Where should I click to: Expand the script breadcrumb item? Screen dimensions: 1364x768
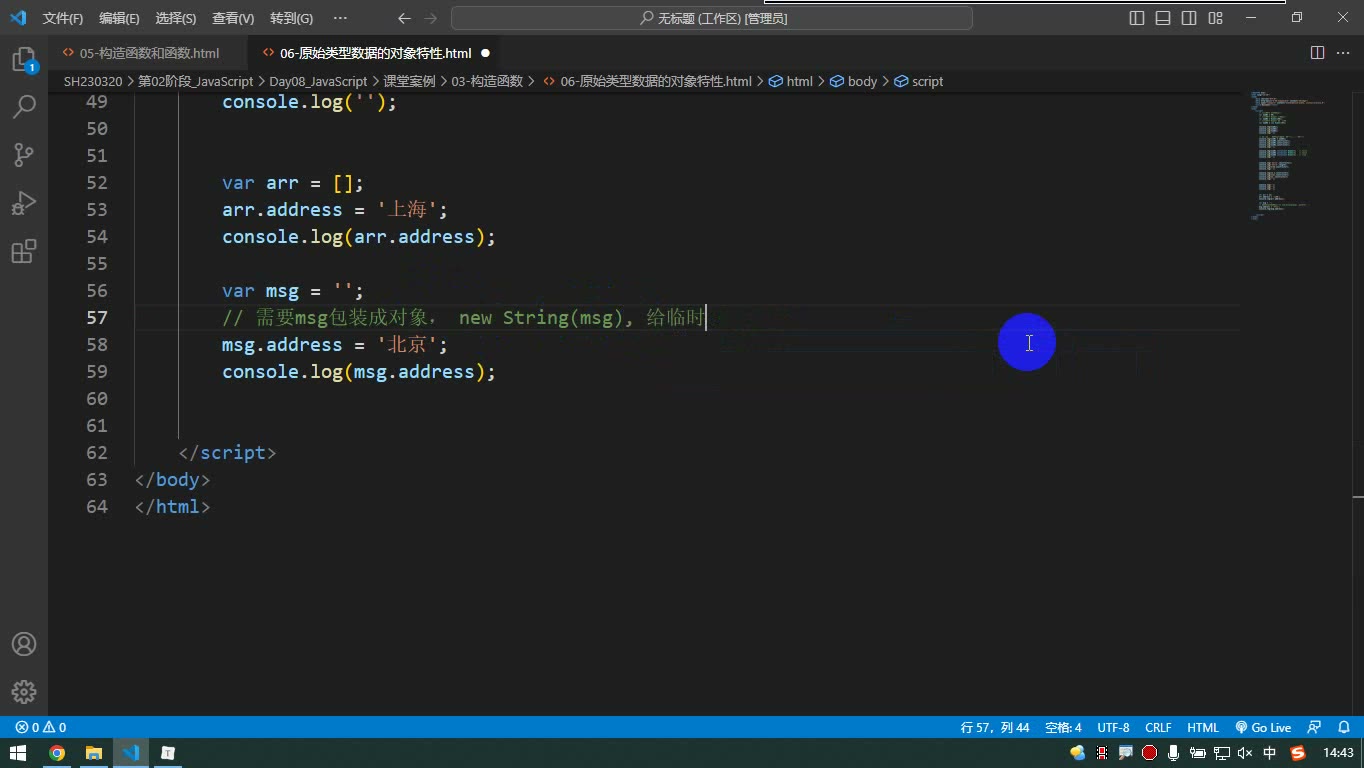[919, 81]
